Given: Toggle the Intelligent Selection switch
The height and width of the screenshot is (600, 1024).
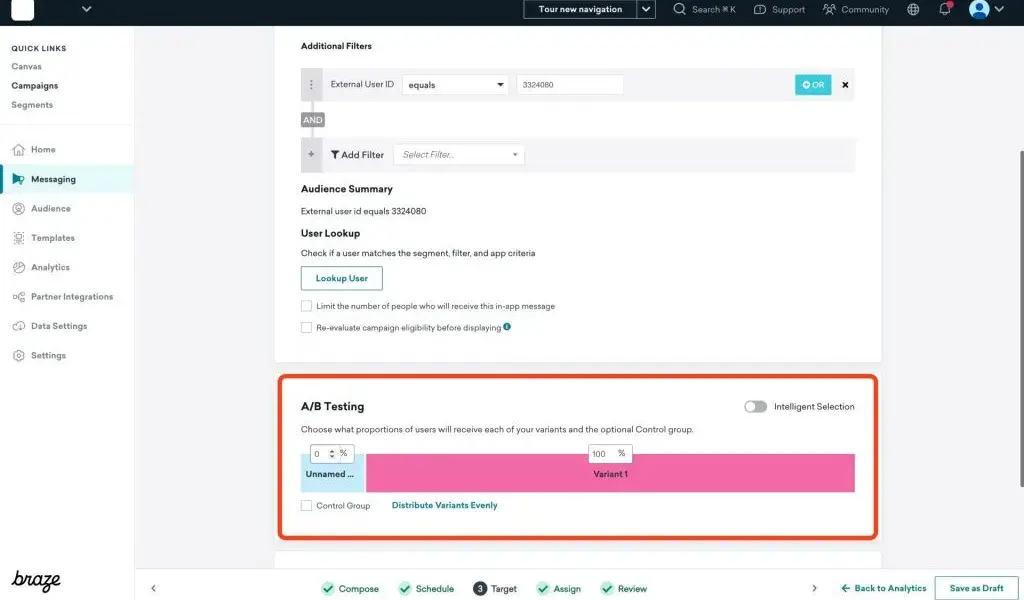Looking at the screenshot, I should [x=755, y=407].
